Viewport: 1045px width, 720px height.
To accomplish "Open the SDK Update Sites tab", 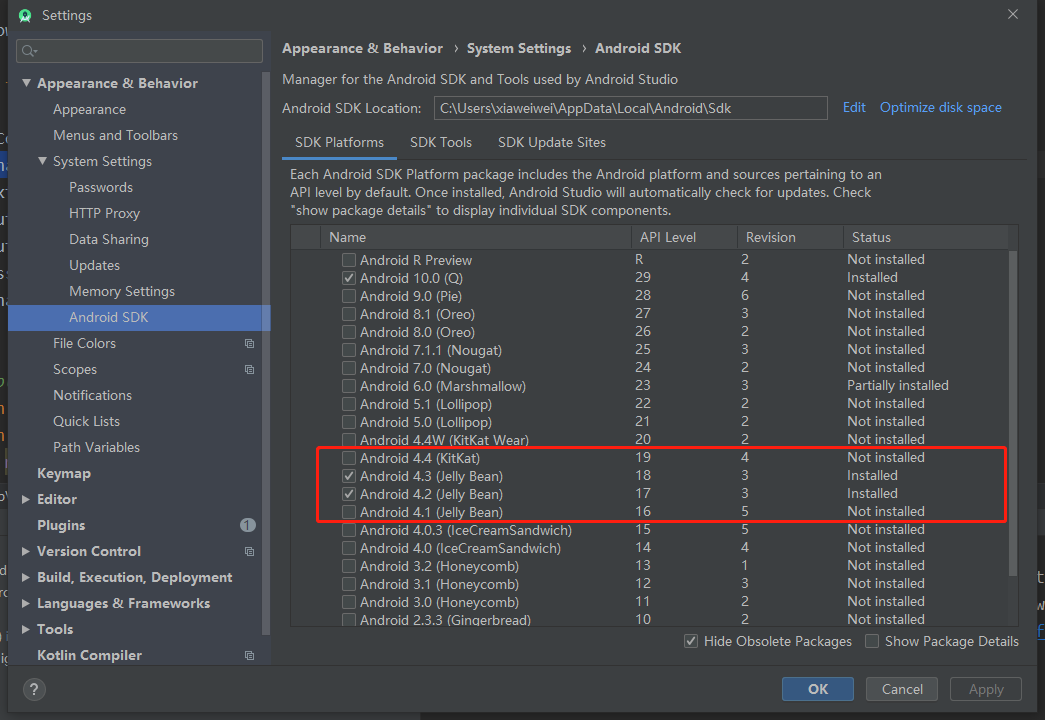I will (x=551, y=142).
